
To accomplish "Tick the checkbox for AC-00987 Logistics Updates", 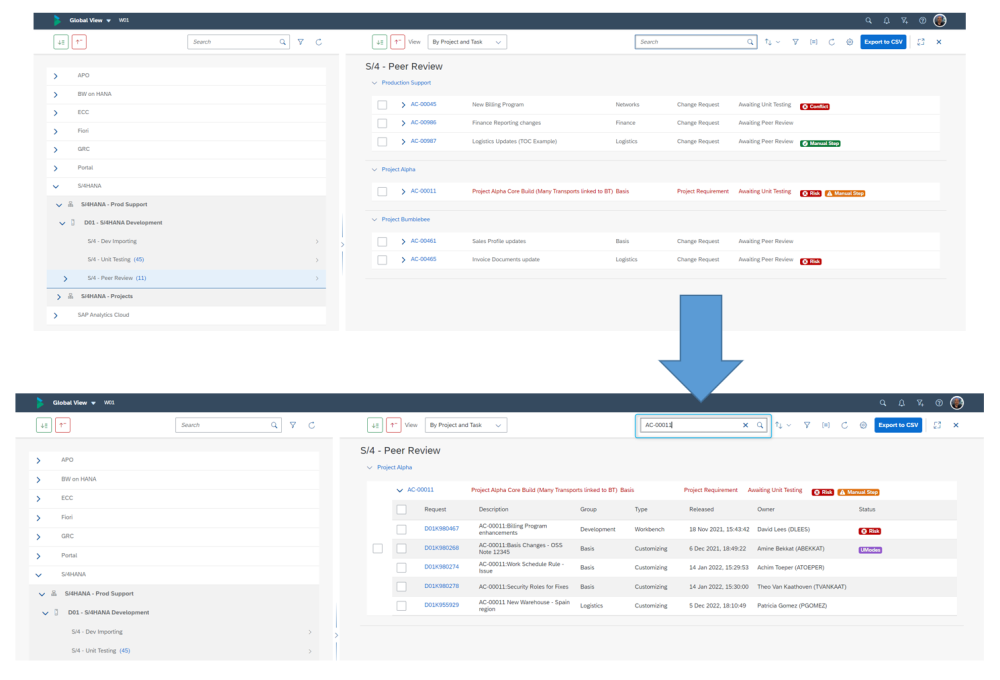I will tap(382, 142).
